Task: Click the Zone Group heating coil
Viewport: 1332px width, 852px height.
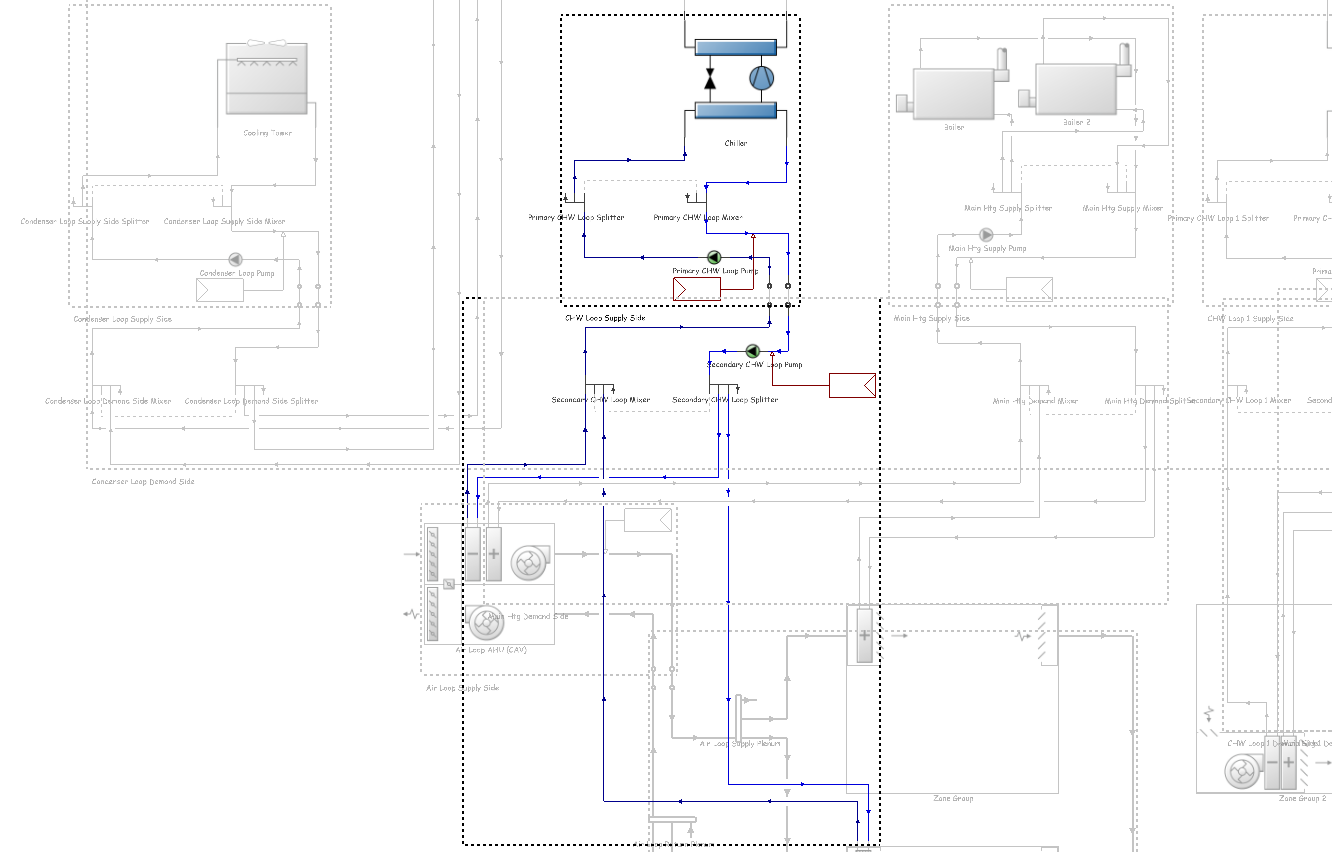Action: click(x=864, y=635)
